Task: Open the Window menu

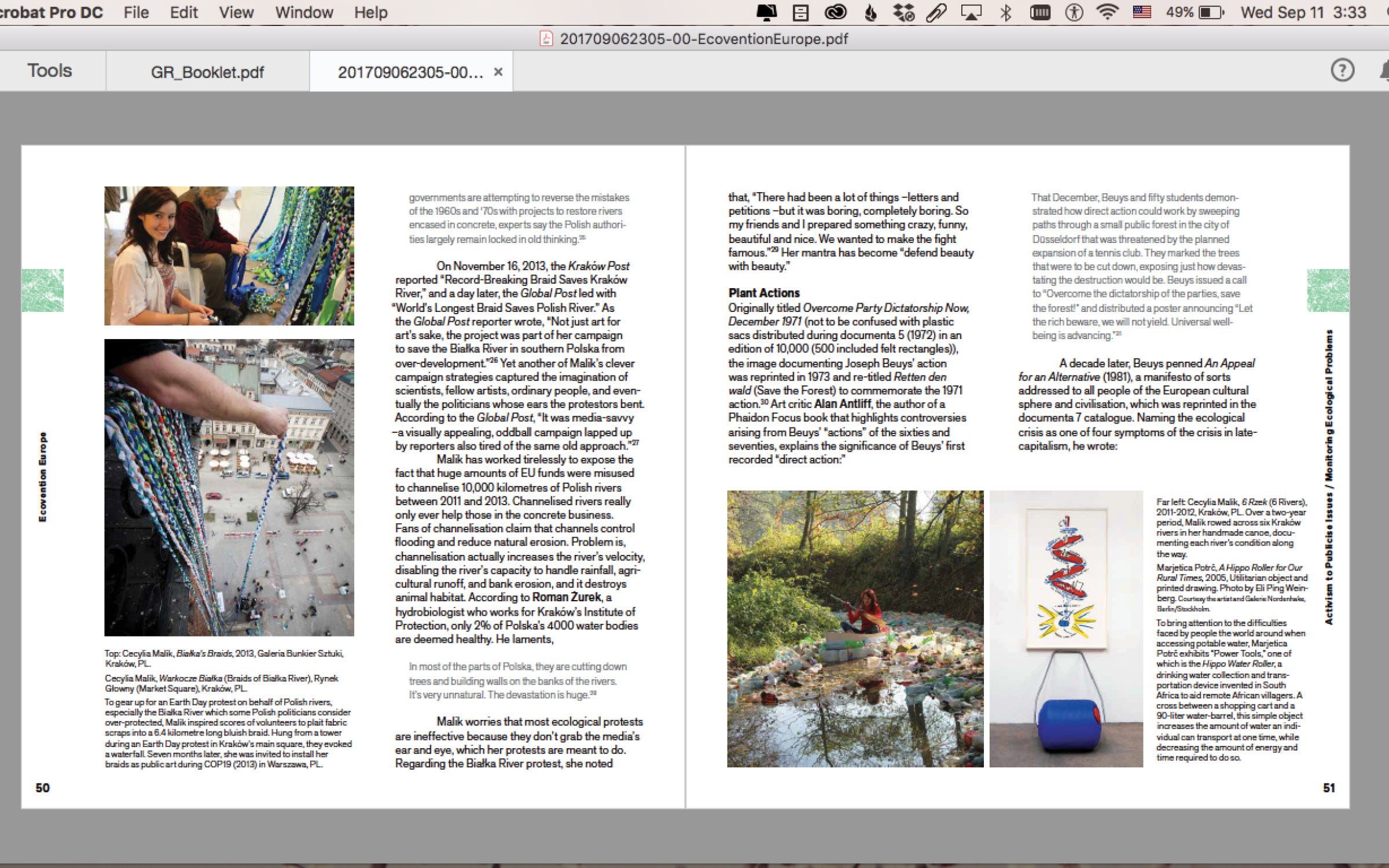Action: (x=304, y=12)
